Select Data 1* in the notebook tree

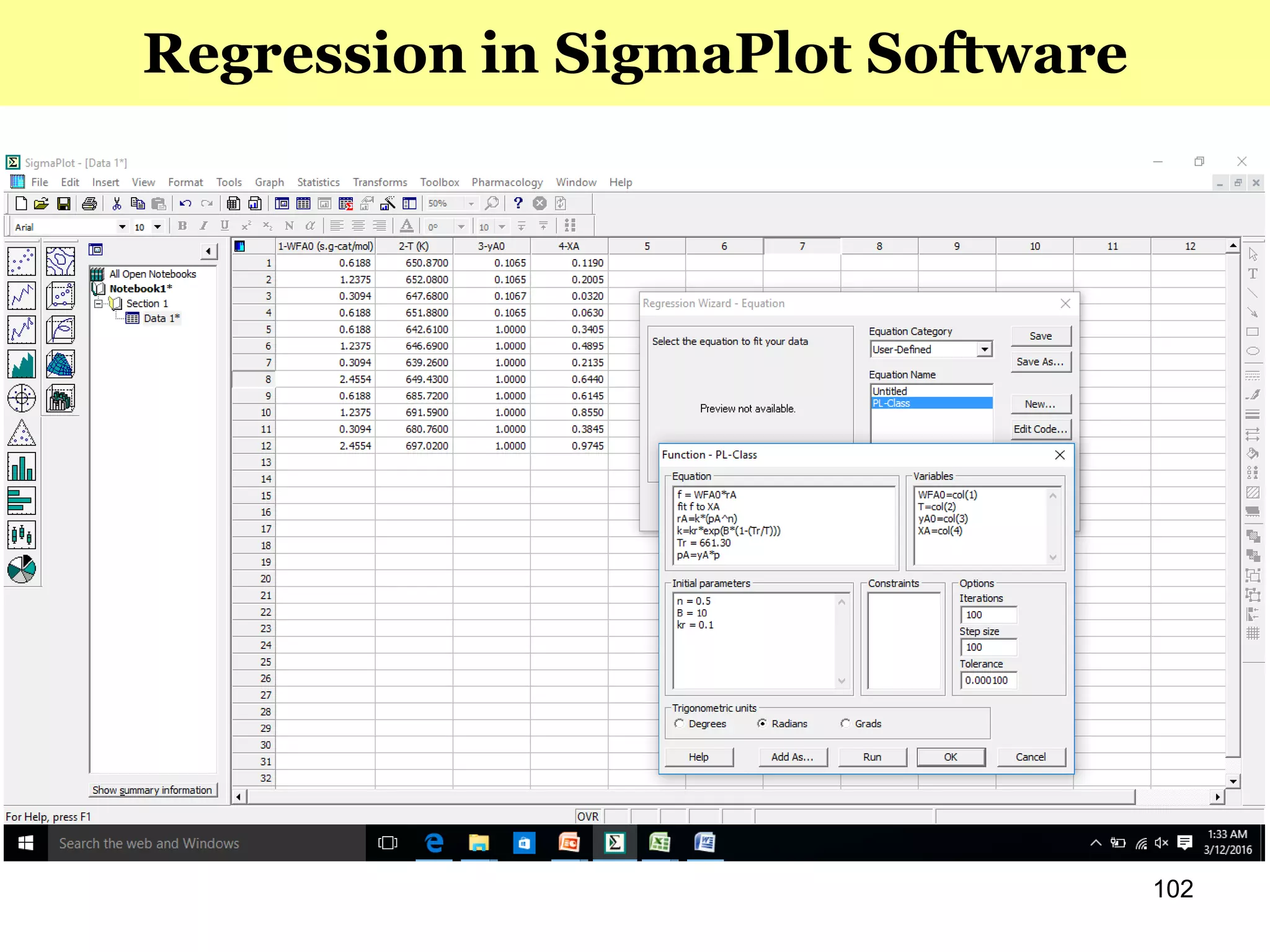click(x=161, y=318)
